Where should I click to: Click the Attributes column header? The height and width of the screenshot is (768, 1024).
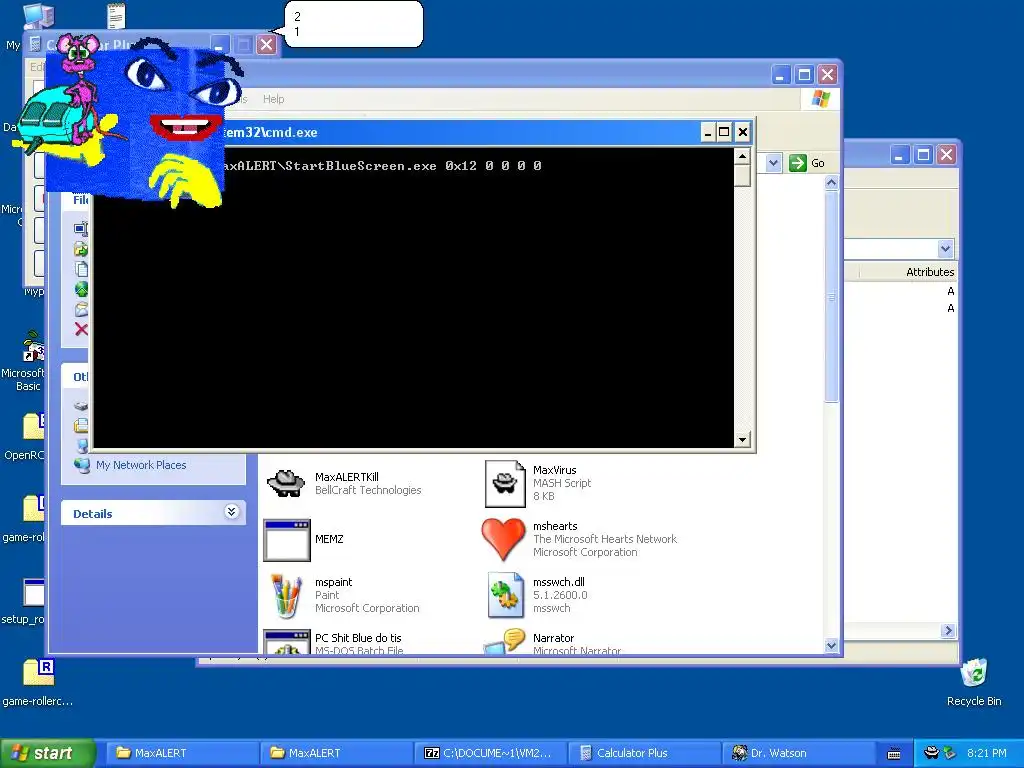pyautogui.click(x=930, y=272)
